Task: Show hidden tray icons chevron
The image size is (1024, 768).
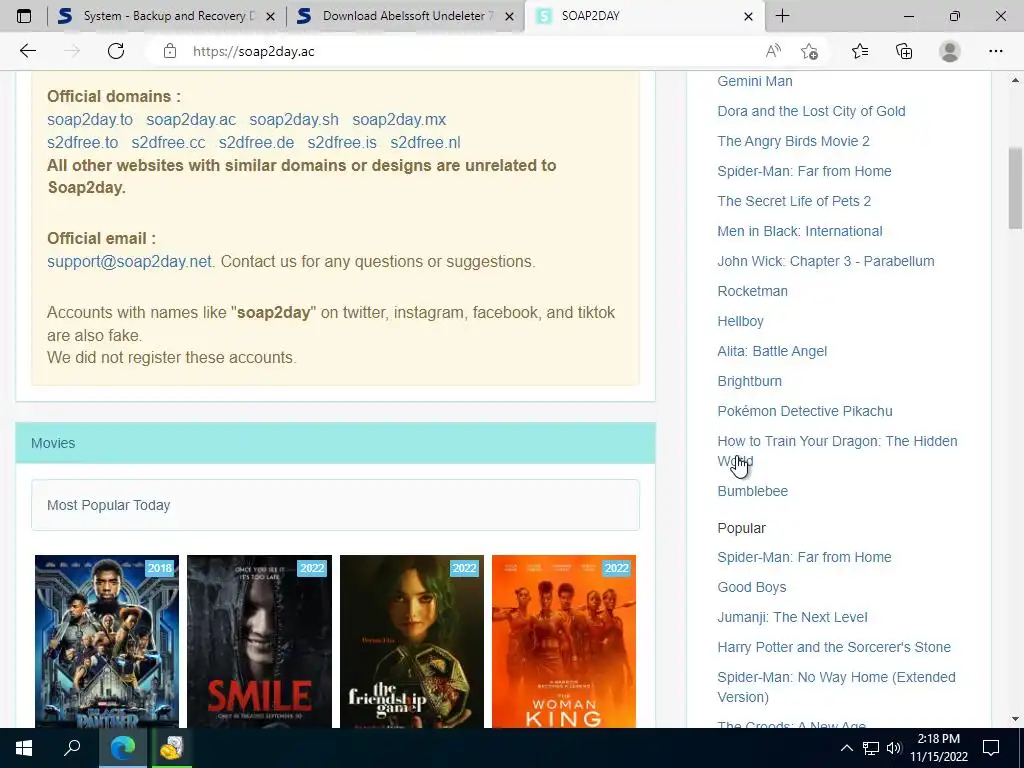Action: coord(846,748)
